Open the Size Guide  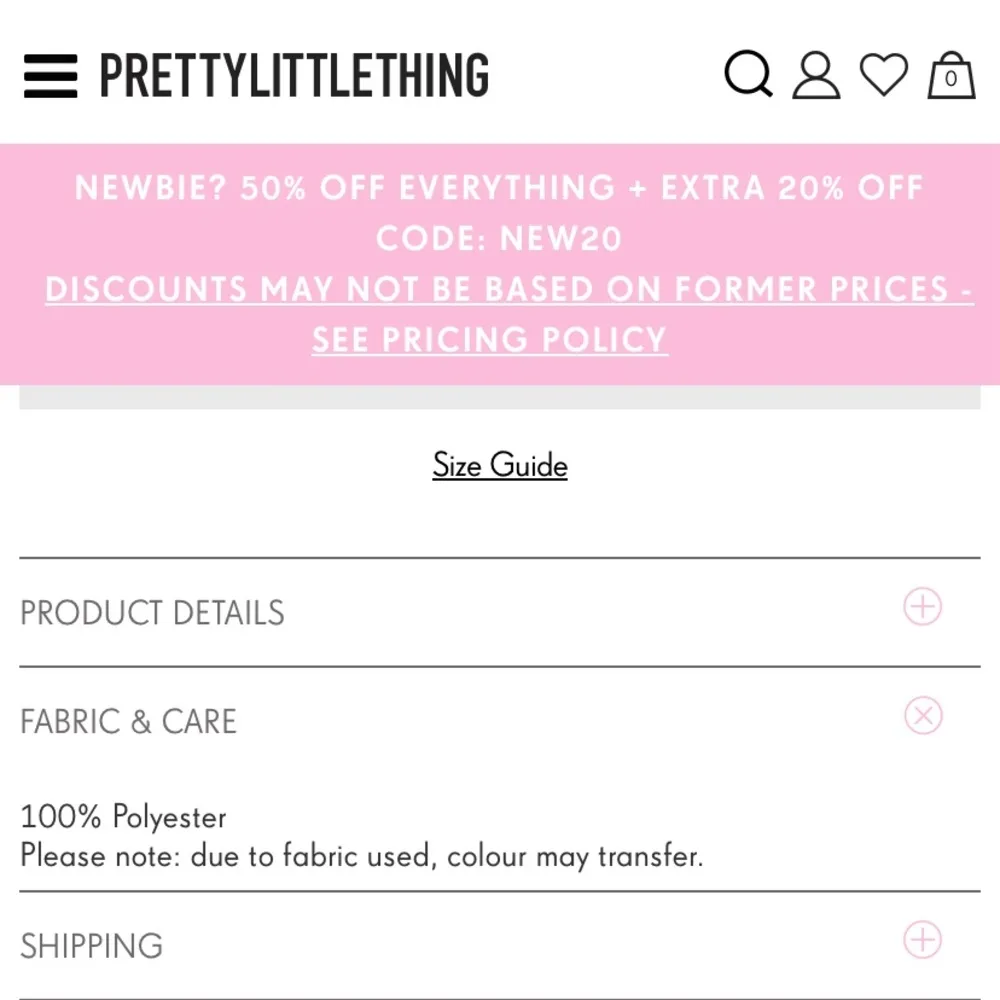click(499, 465)
